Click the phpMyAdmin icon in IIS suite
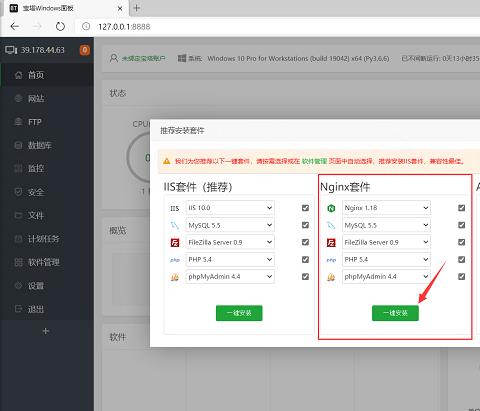 [x=175, y=277]
